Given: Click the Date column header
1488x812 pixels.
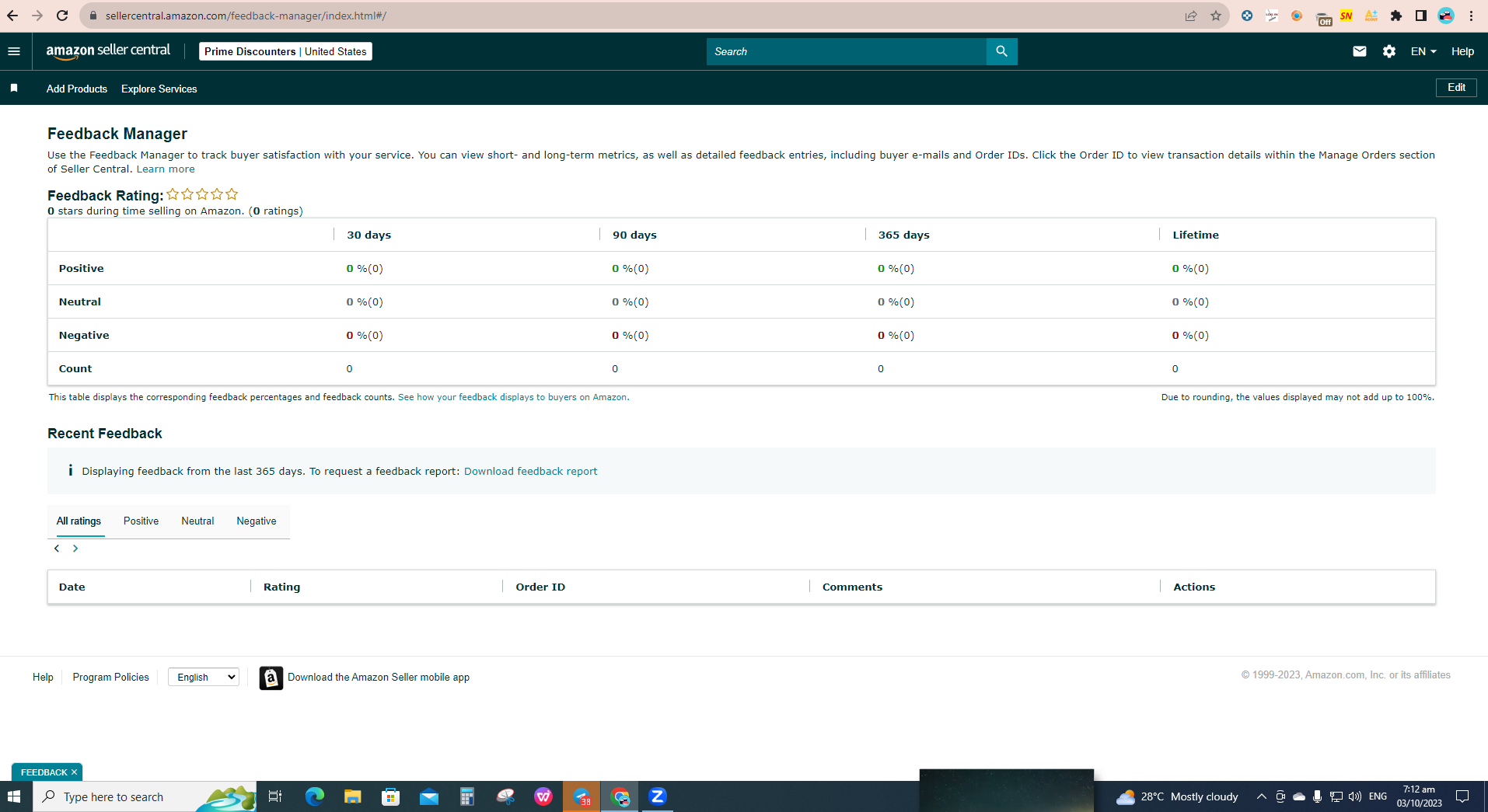Looking at the screenshot, I should point(72,587).
